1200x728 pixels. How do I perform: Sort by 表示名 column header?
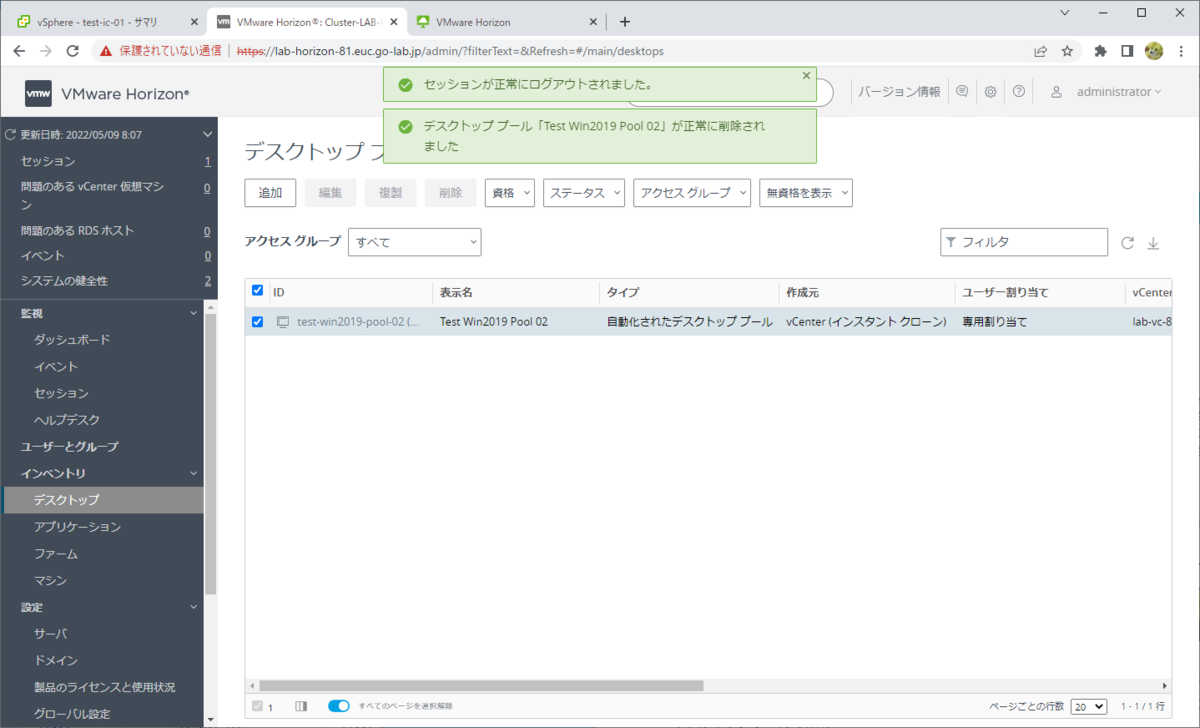tap(456, 292)
